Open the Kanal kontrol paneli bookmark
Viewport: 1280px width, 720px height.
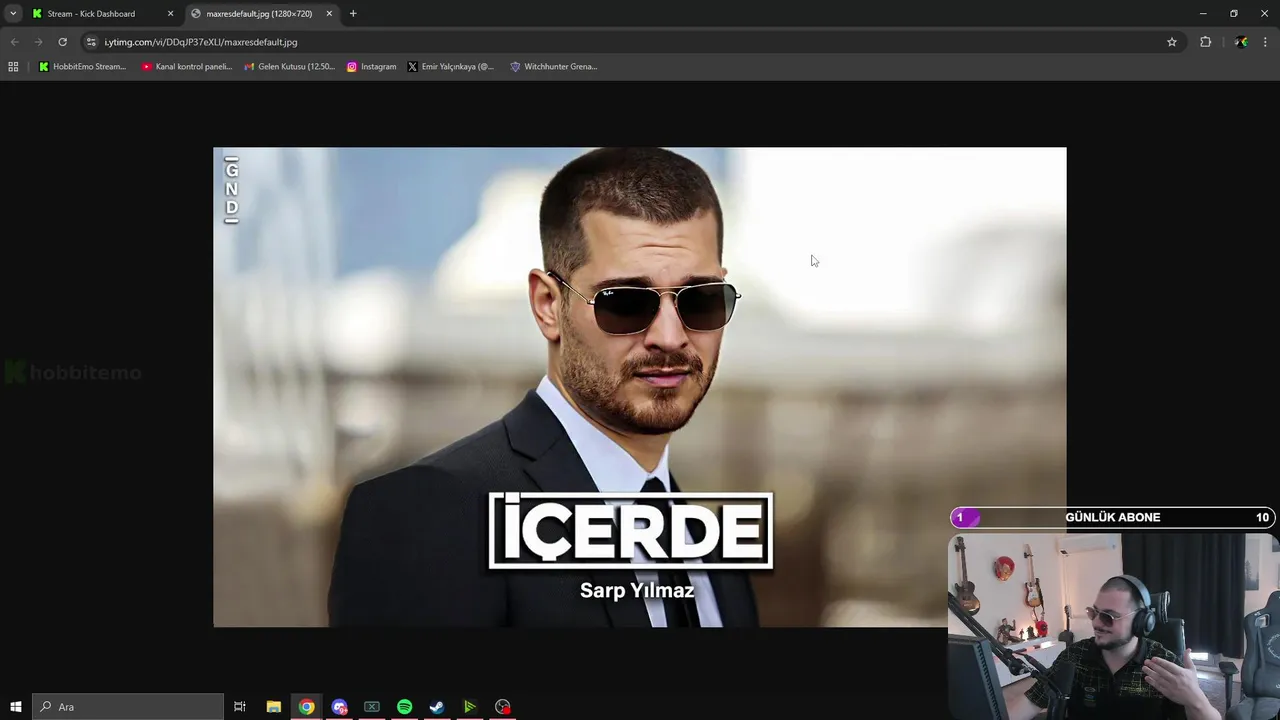[187, 67]
